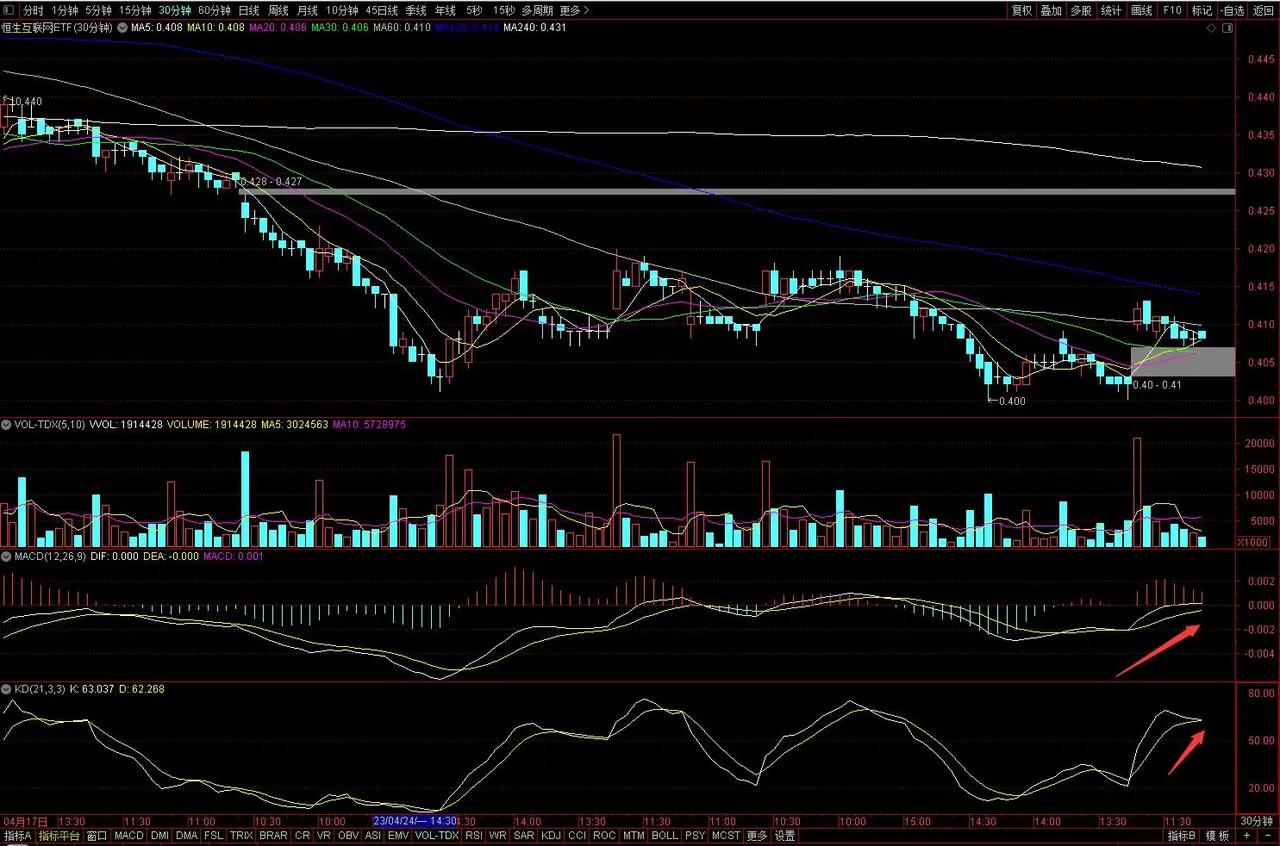Switch to 年线 yearly chart

click(445, 10)
